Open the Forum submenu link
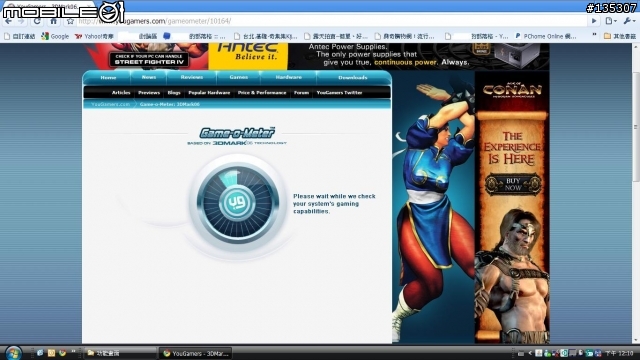This screenshot has height=360, width=640. [301, 93]
